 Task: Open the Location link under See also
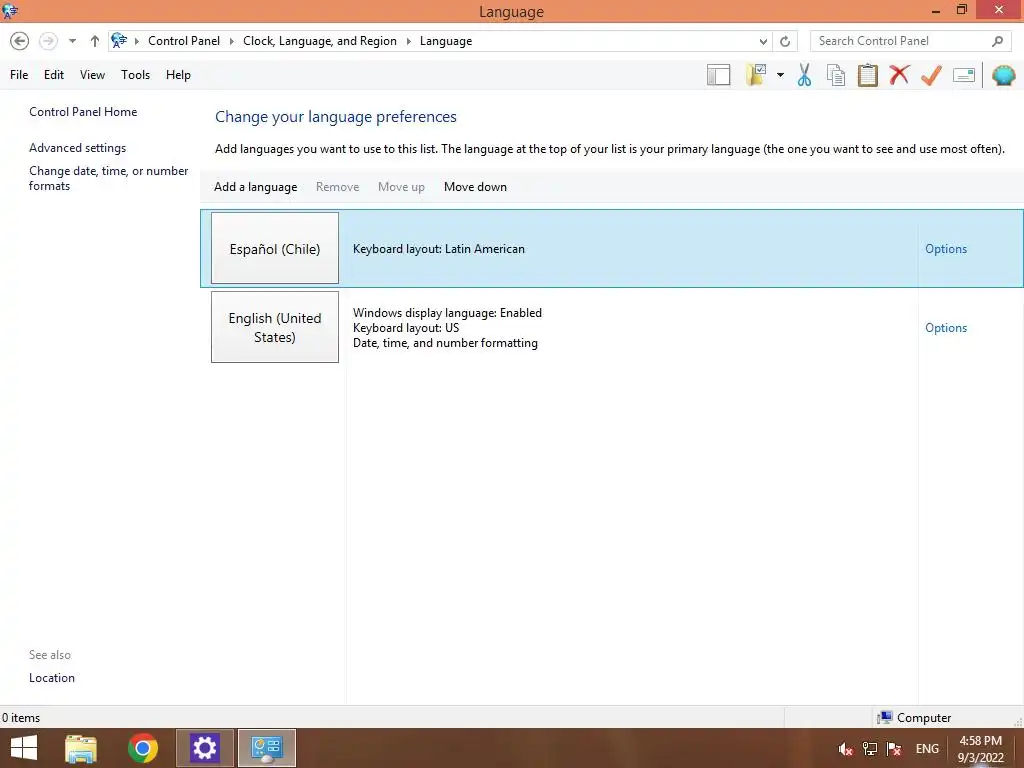pos(52,678)
